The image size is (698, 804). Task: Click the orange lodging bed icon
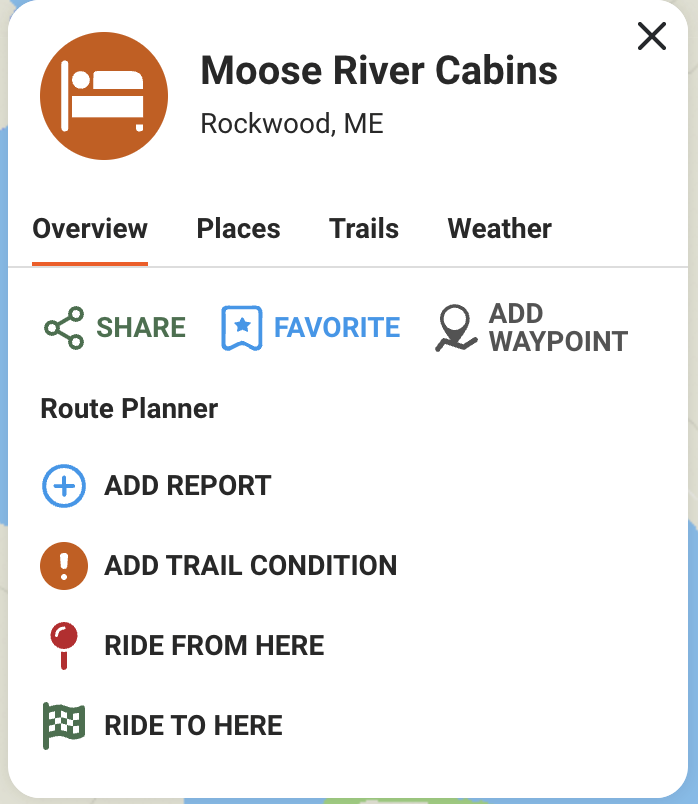tap(103, 94)
